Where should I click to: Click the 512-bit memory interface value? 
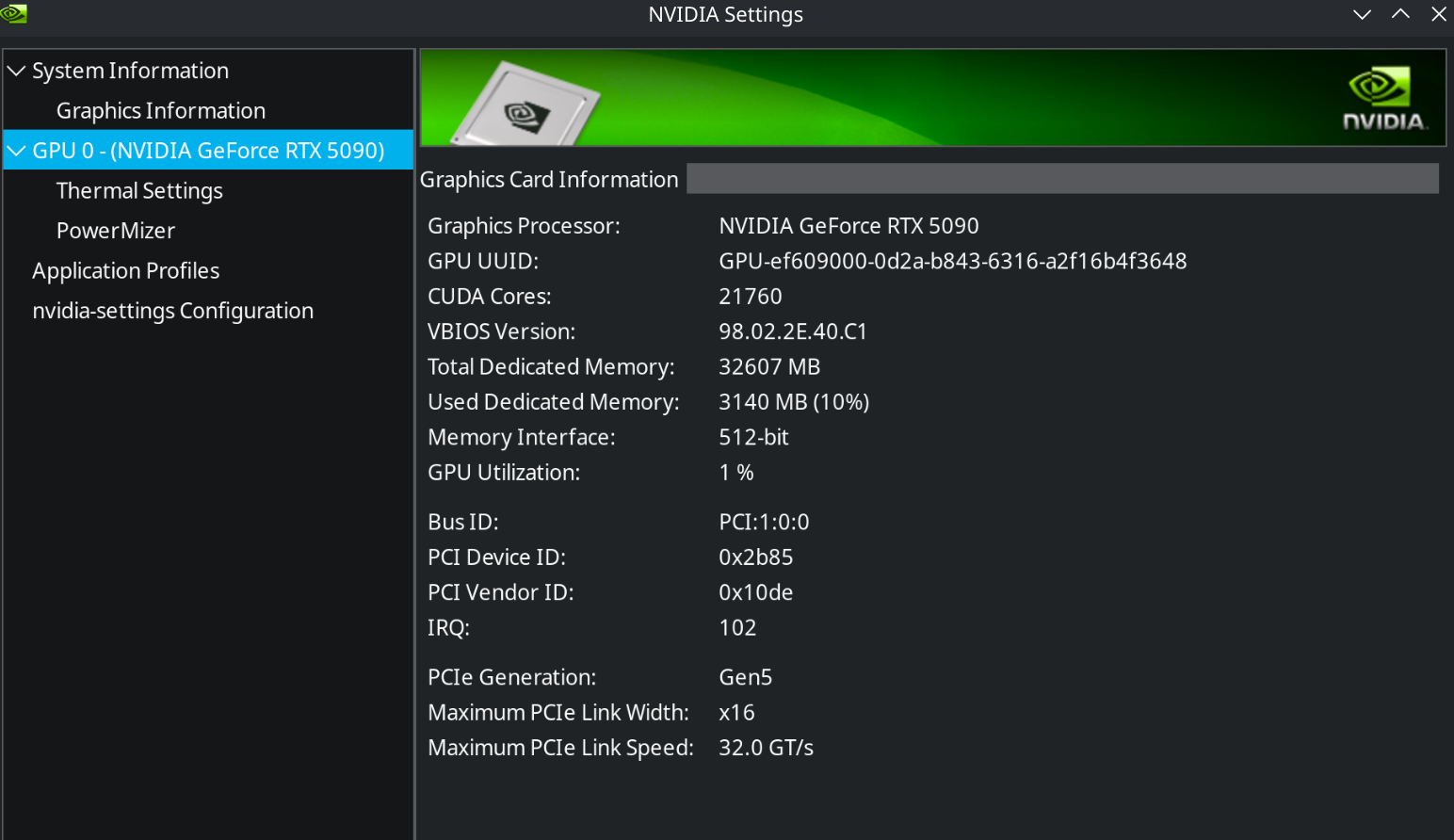[753, 437]
